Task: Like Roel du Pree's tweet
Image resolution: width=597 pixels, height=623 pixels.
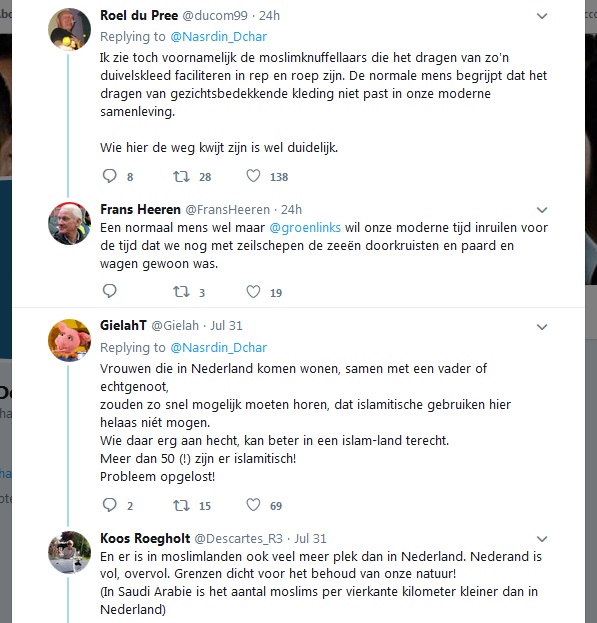Action: 253,176
